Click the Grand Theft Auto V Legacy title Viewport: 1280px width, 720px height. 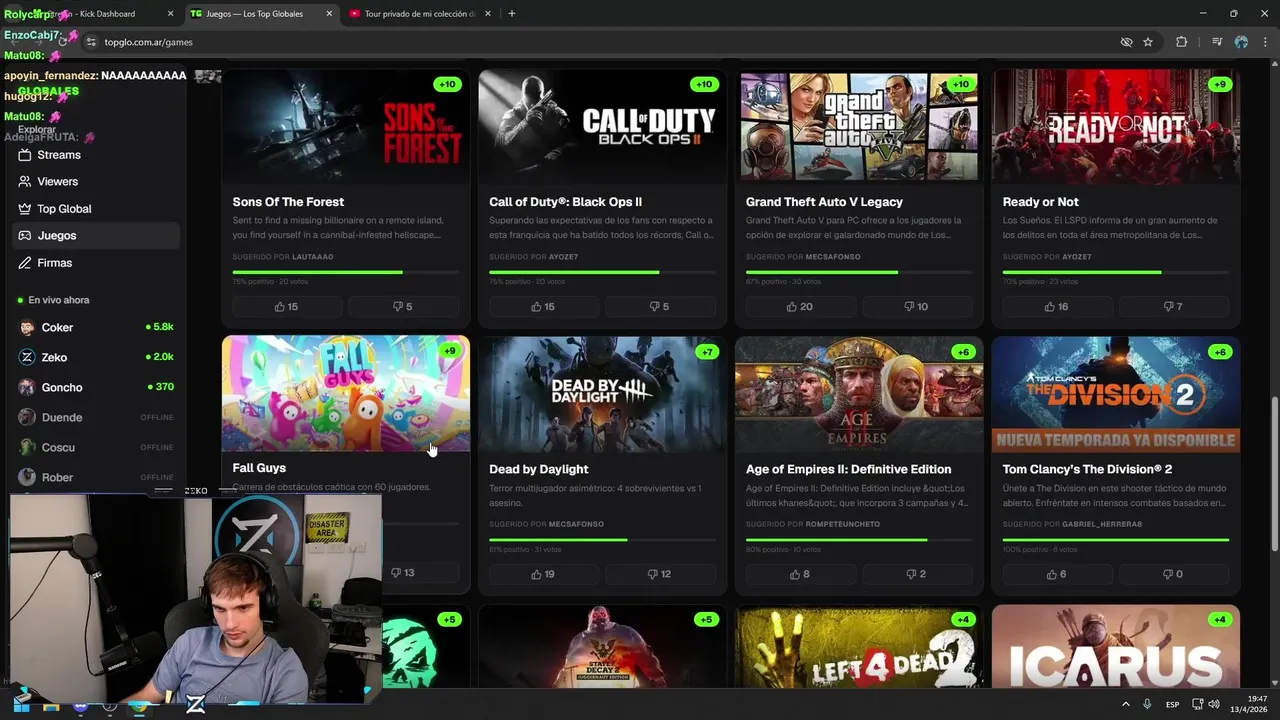point(824,202)
